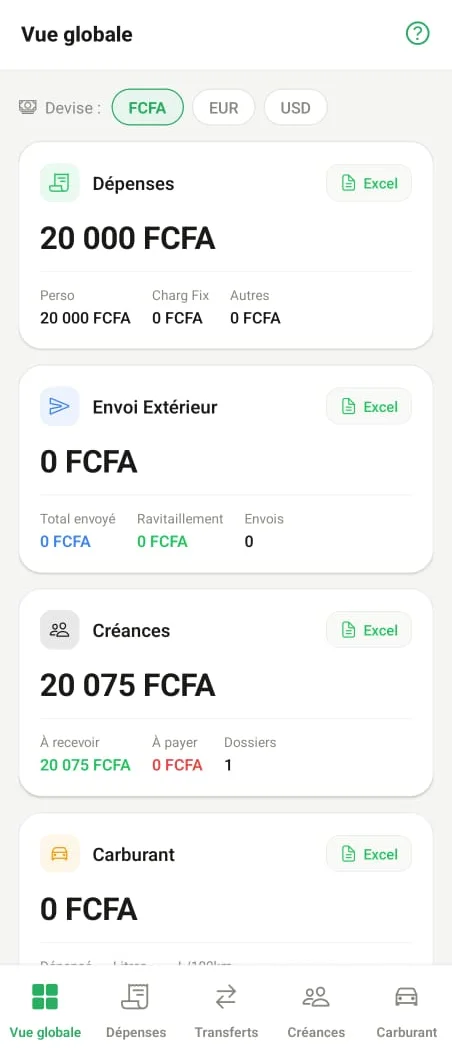Screen dimensions: 452x1048
Task: Tap the 20 075 FCFA Créances total
Action: click(x=128, y=685)
